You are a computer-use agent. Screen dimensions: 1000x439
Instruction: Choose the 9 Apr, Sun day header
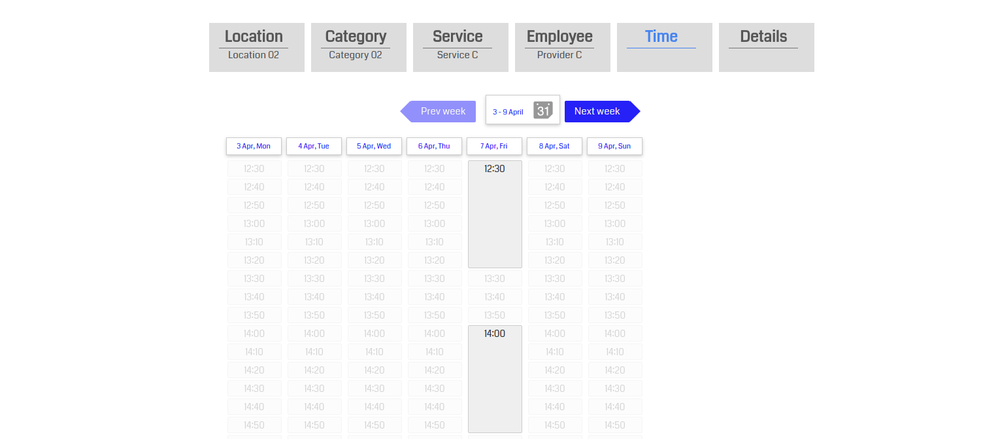[x=614, y=146]
